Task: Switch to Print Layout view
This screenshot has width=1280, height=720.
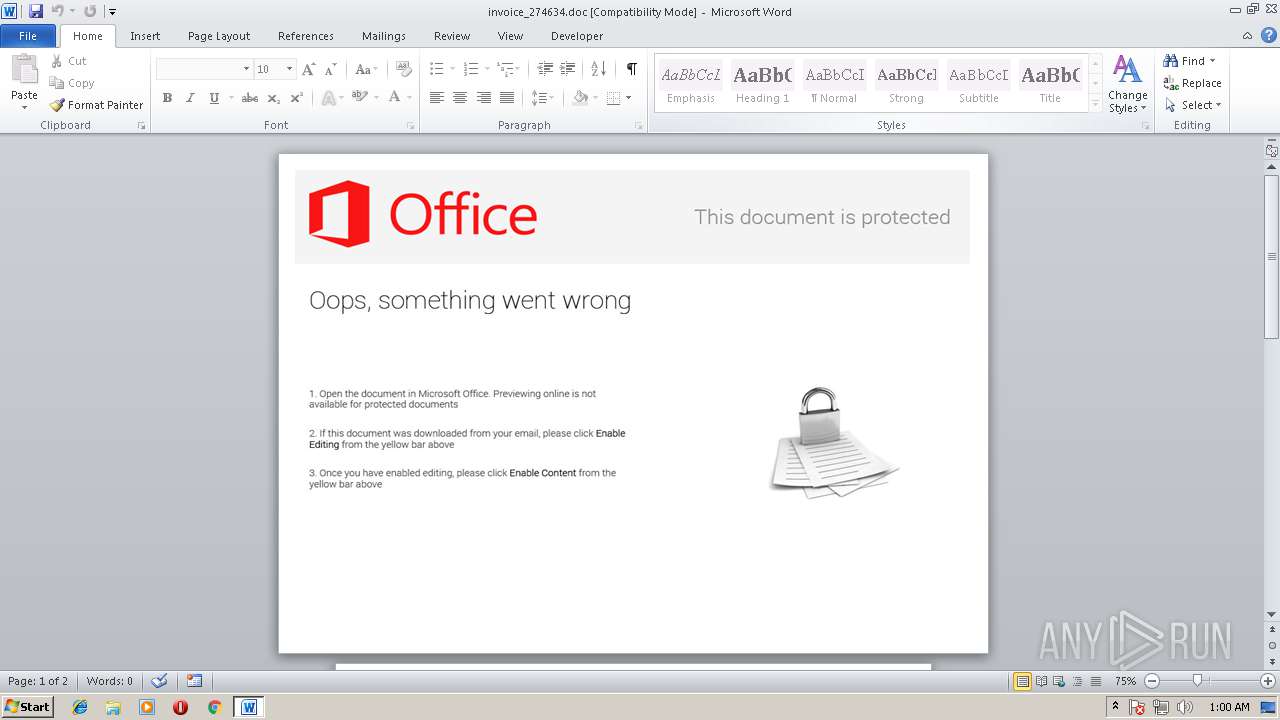Action: [x=1022, y=681]
